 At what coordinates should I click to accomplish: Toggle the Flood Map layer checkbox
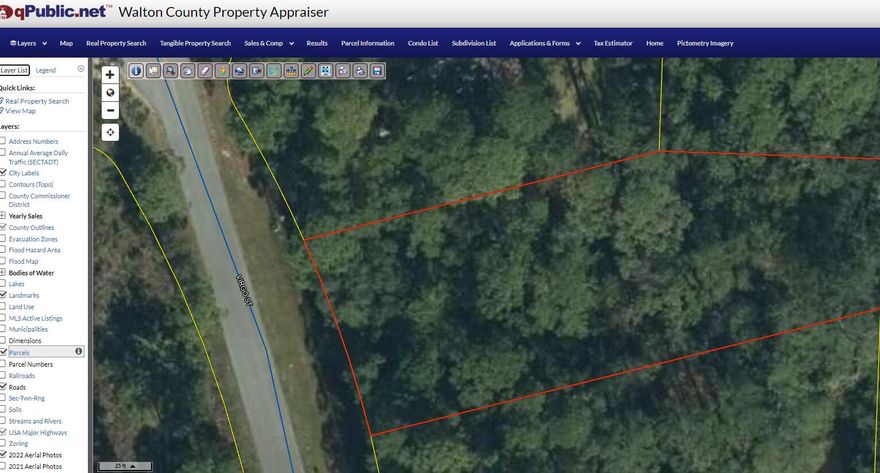point(2,261)
